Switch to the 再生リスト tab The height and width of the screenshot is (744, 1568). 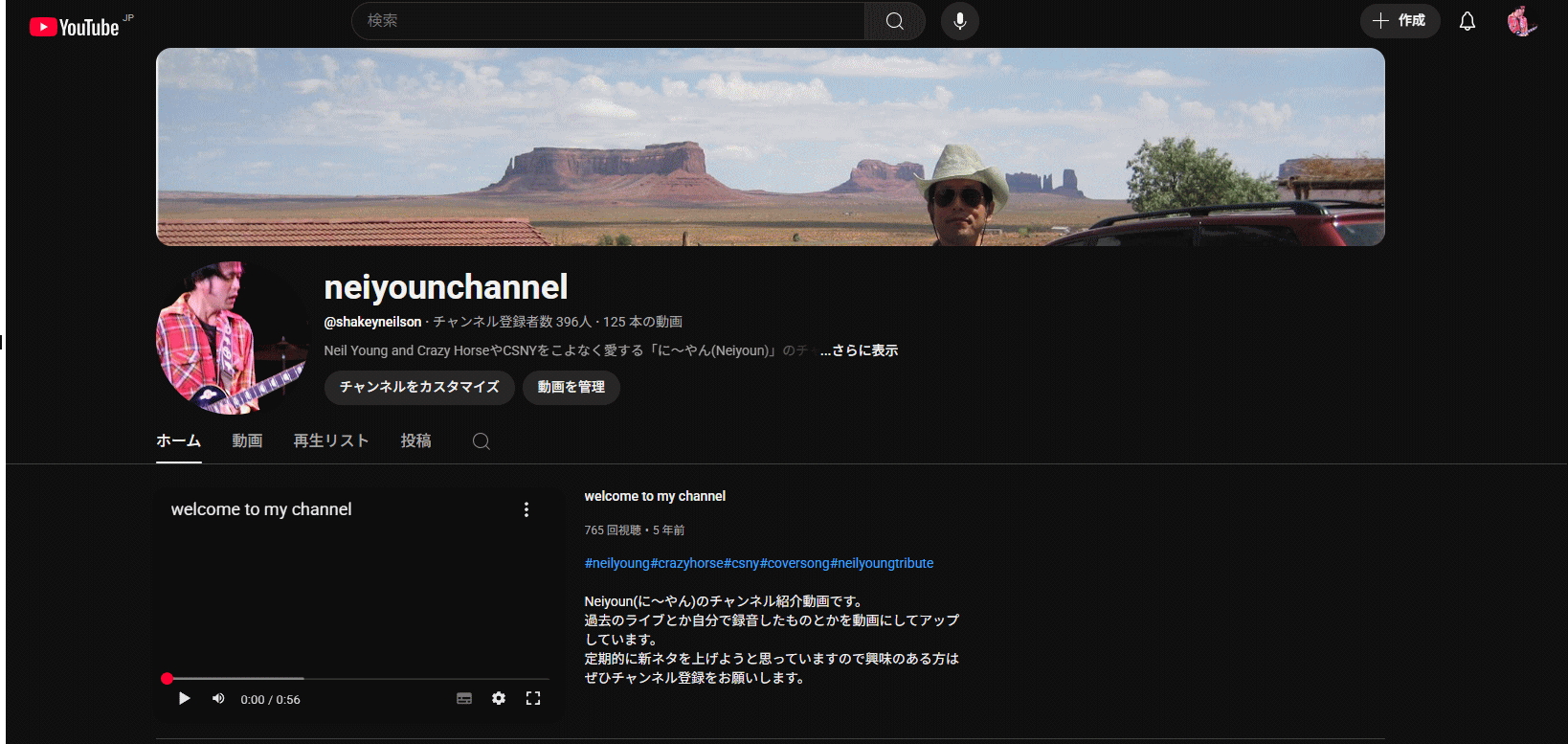(330, 441)
